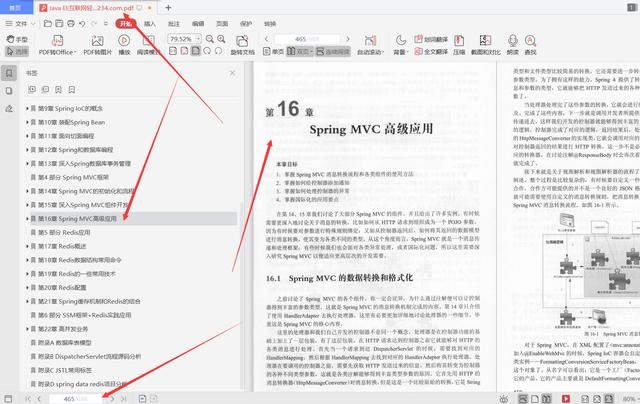The height and width of the screenshot is (404, 640).
Task: Toggle 双页 two-page view
Action: [x=299, y=51]
